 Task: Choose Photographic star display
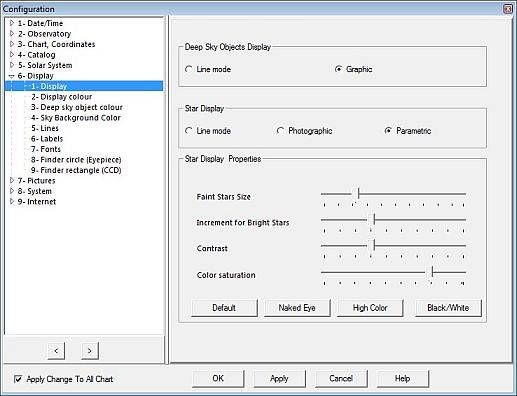click(280, 131)
